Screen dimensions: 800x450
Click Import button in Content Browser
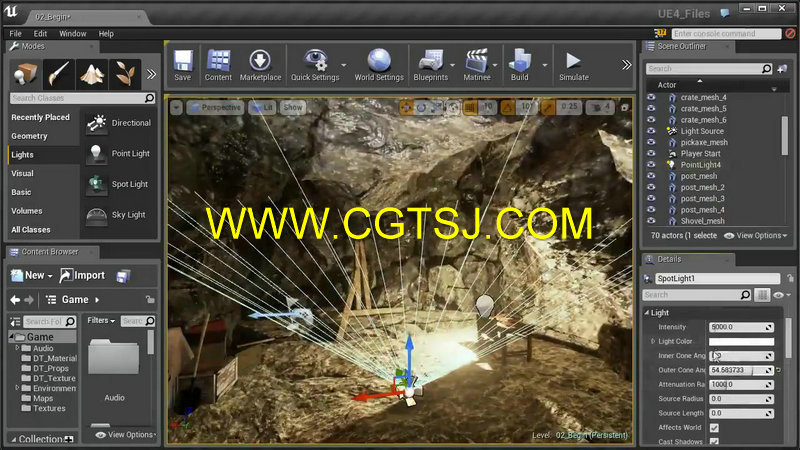pyautogui.click(x=82, y=276)
